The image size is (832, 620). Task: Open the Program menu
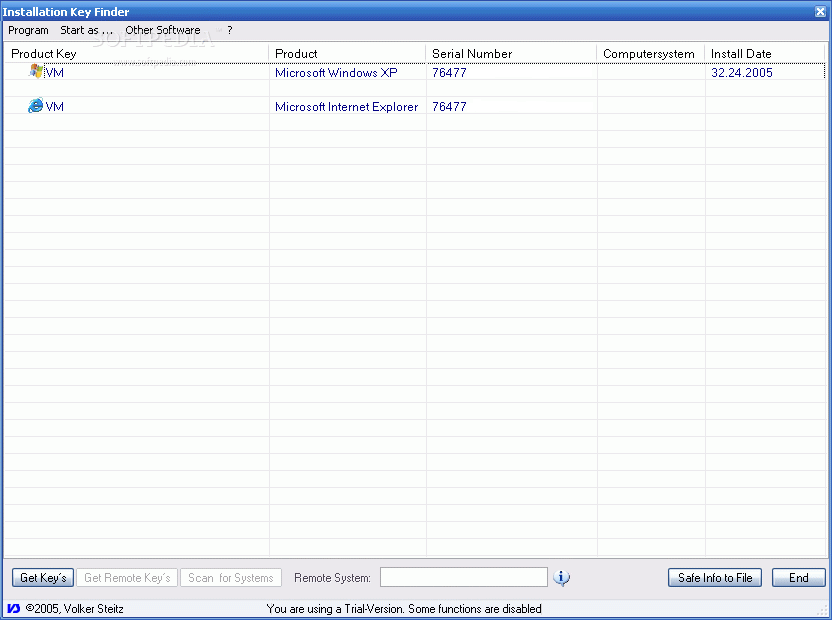28,30
